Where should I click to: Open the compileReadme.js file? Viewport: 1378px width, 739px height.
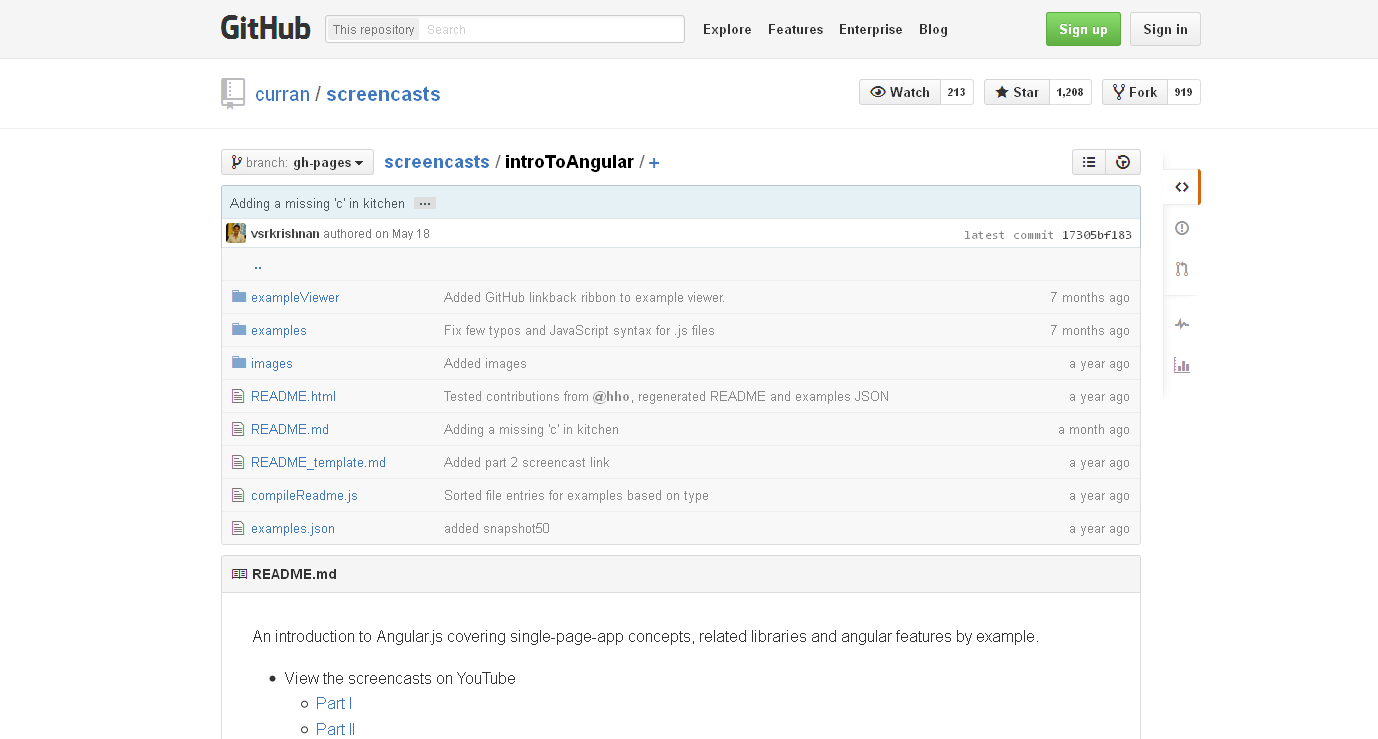[304, 495]
